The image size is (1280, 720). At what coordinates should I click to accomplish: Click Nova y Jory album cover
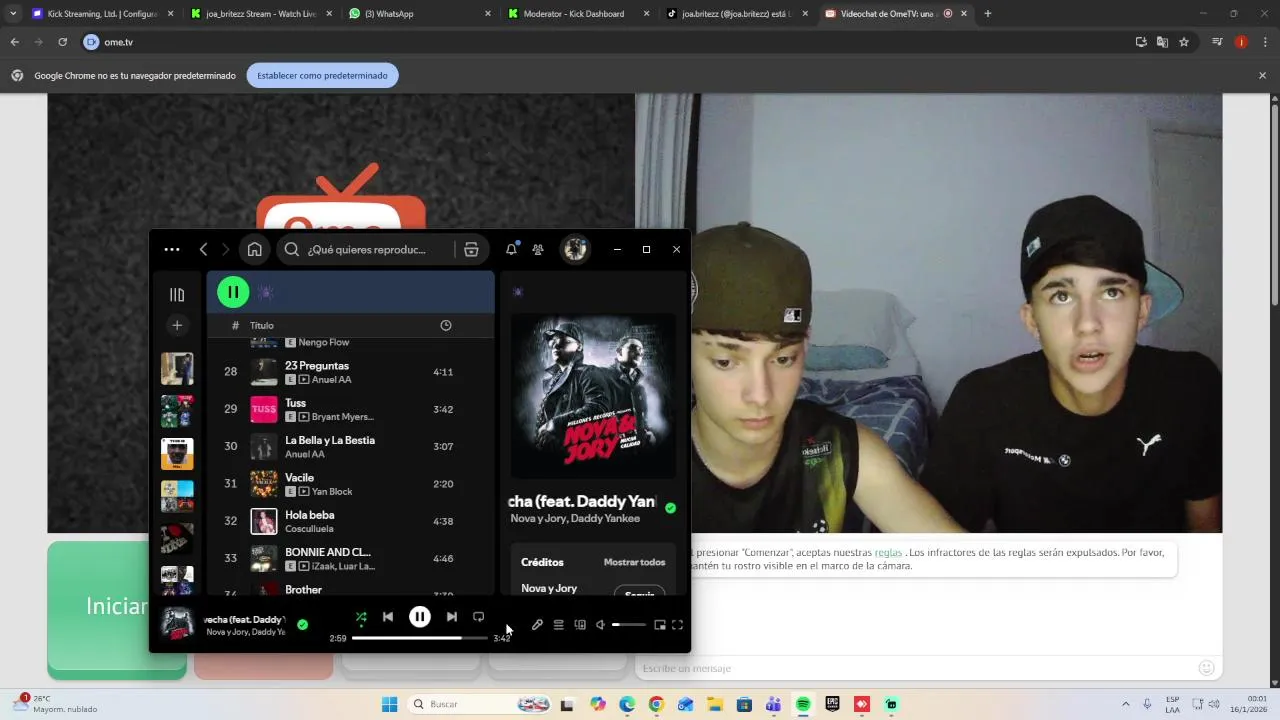coord(594,397)
